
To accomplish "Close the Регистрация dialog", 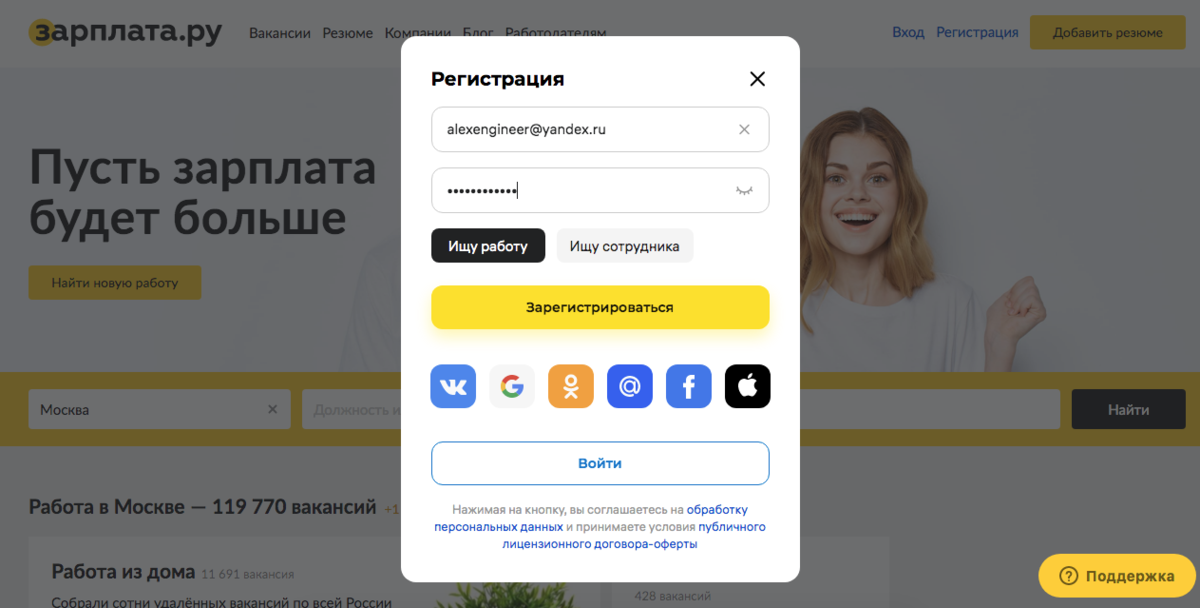I will coord(757,79).
